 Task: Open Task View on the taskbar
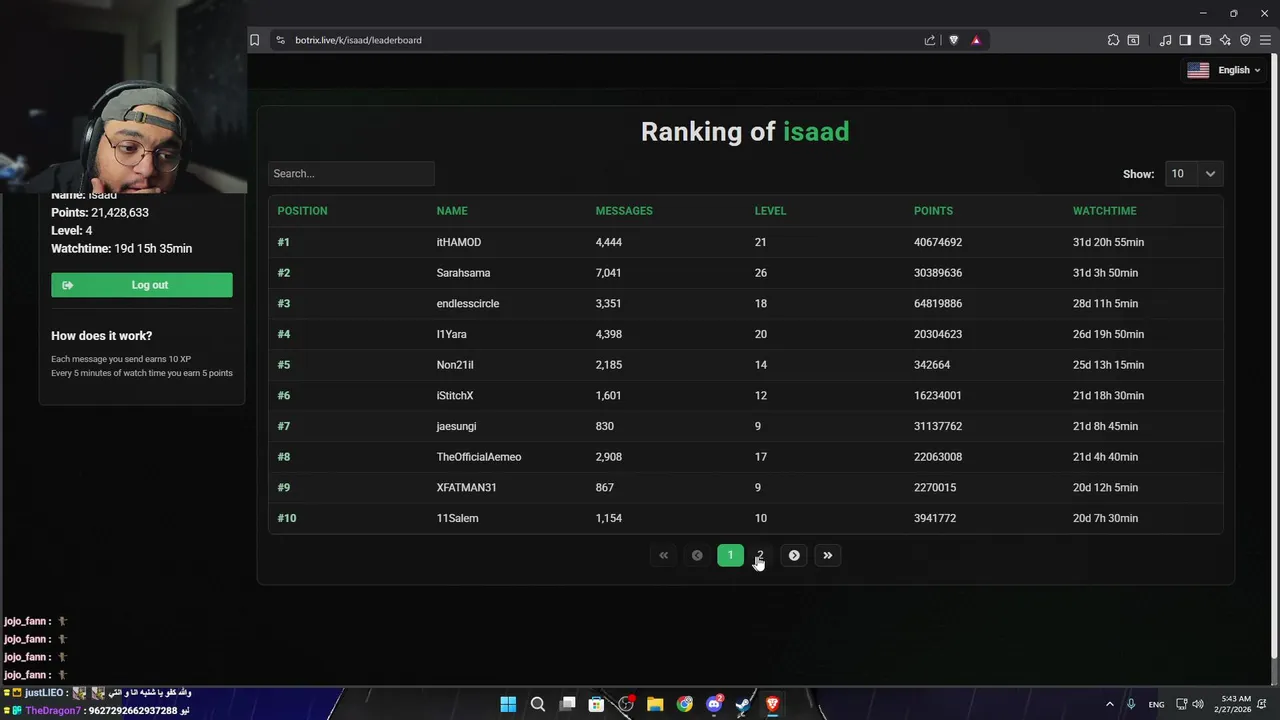(568, 704)
